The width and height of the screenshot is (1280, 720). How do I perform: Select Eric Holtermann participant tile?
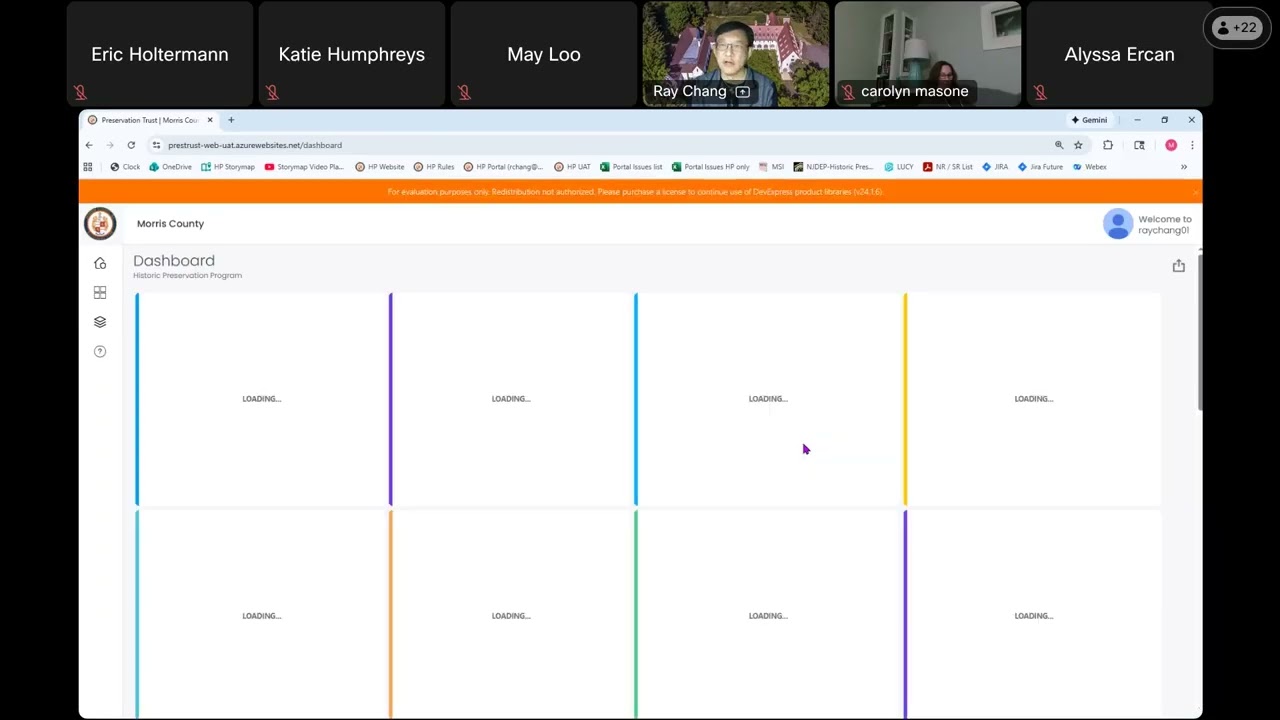click(160, 54)
